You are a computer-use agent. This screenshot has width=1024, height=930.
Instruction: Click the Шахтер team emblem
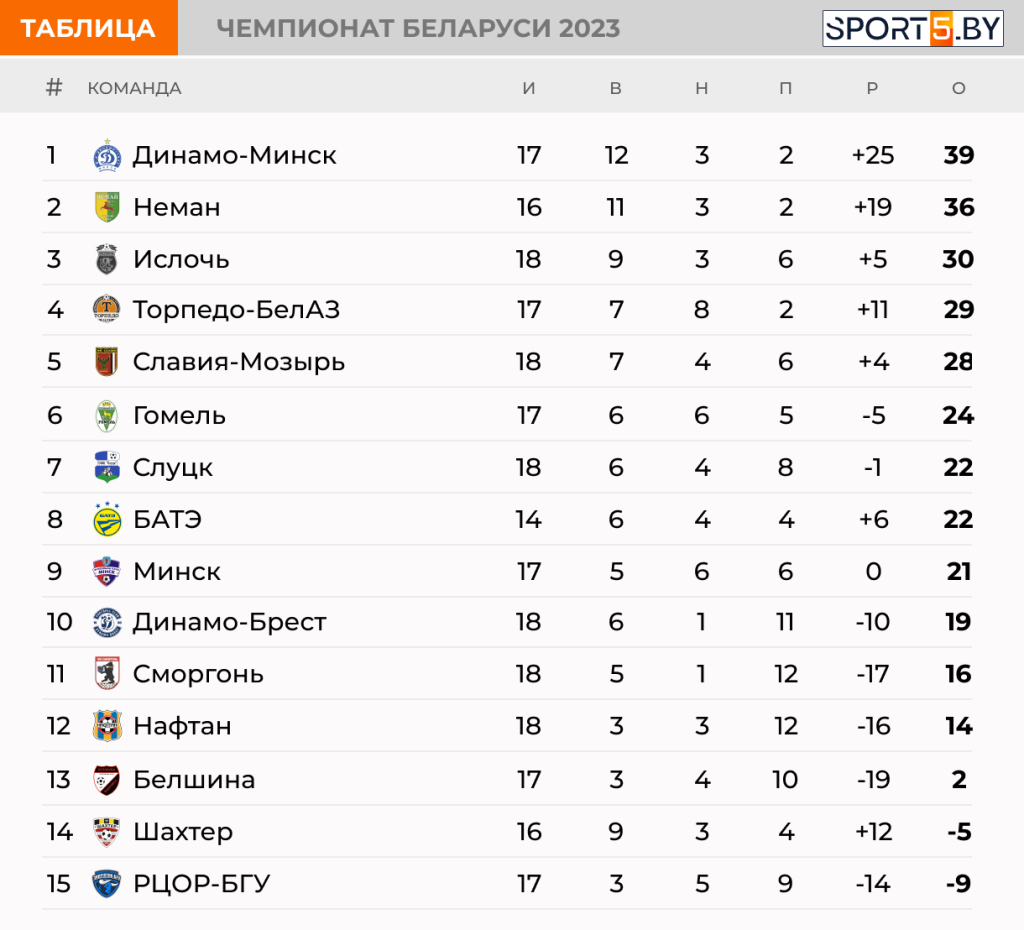(106, 831)
